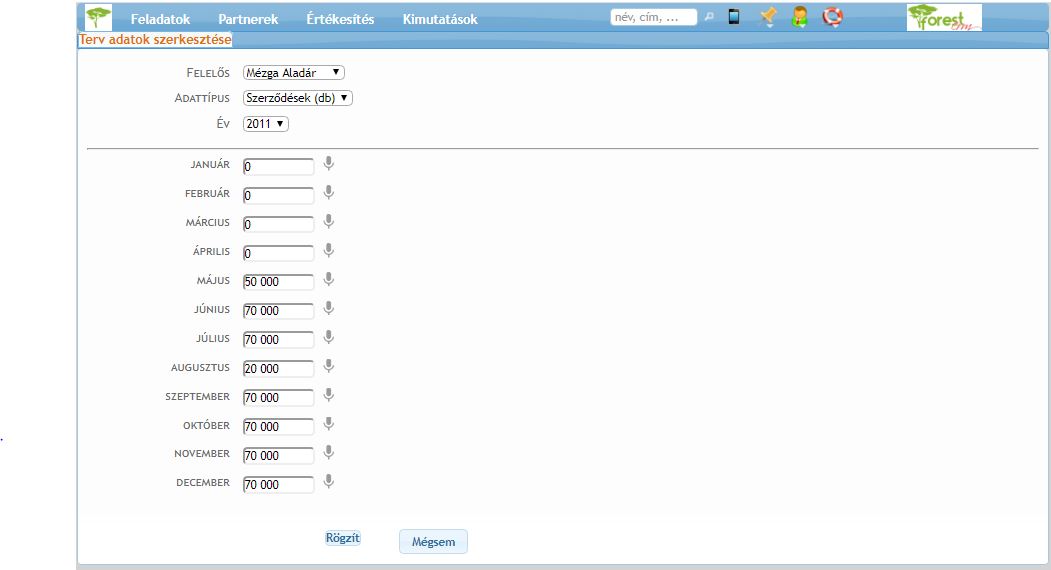The height and width of the screenshot is (570, 1051).
Task: Click microphone icon next to Január
Action: 328,165
